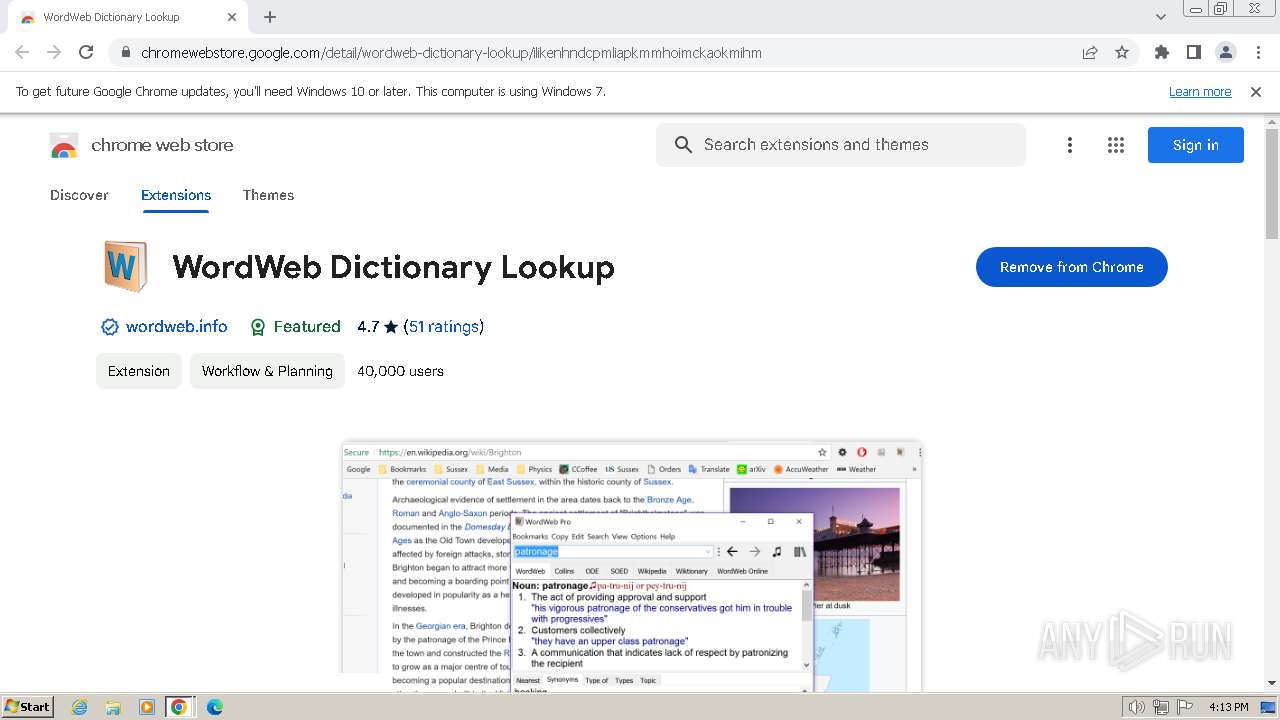Switch to the Themes tab
The image size is (1280, 720).
click(268, 195)
